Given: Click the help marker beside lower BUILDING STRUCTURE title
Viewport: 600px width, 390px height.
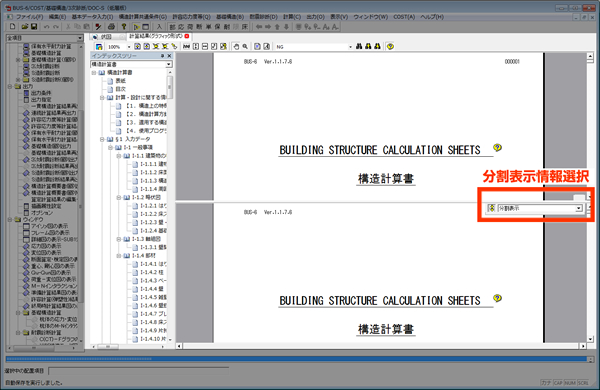Looking at the screenshot, I should click(x=497, y=298).
